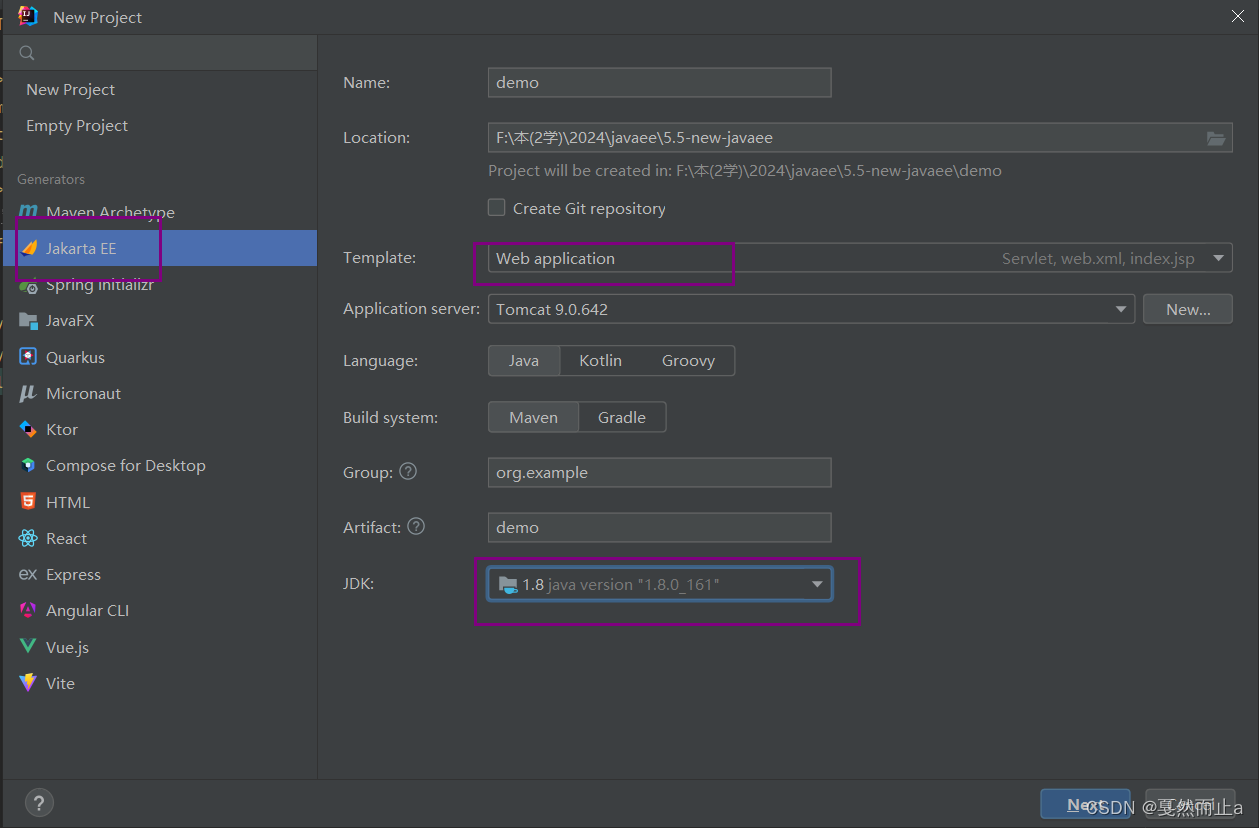Expand Application server dropdown Tomcat 9.0.642

(x=811, y=309)
